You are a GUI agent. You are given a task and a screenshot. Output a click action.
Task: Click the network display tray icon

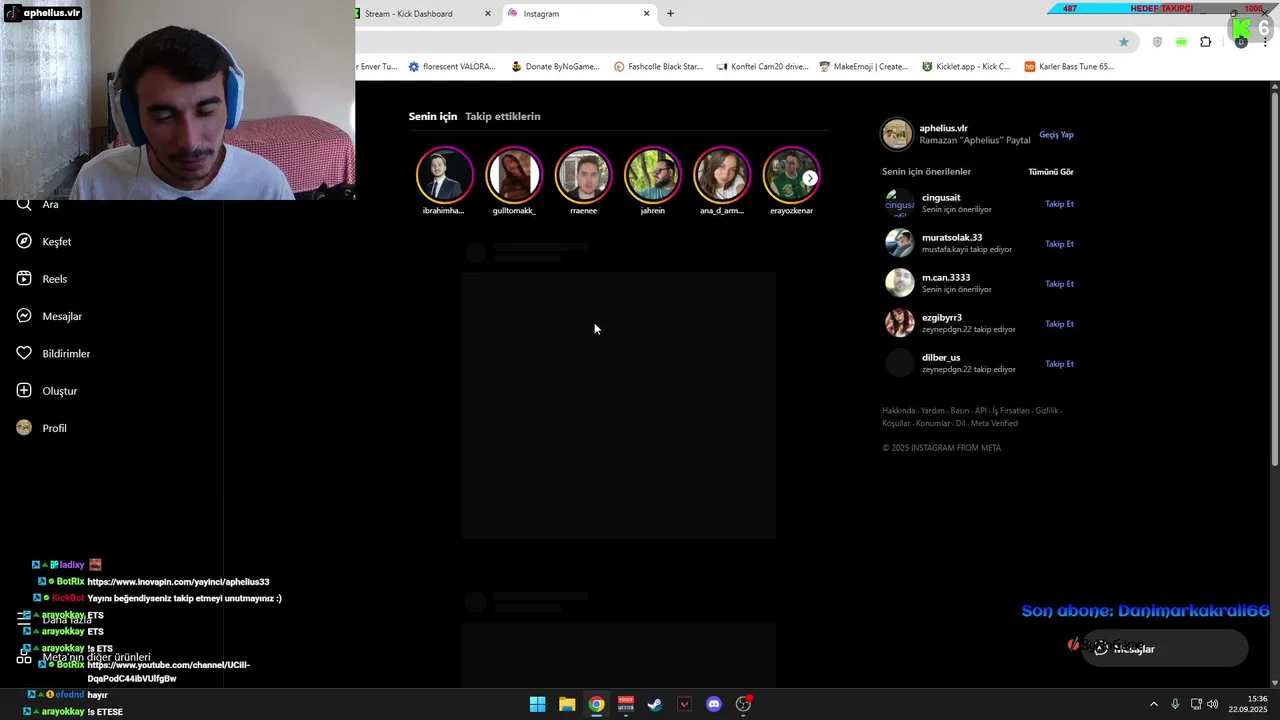point(1196,704)
